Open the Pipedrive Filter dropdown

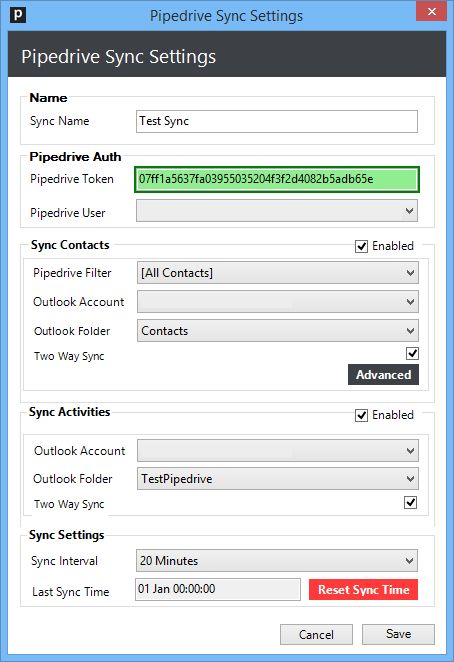tap(277, 273)
